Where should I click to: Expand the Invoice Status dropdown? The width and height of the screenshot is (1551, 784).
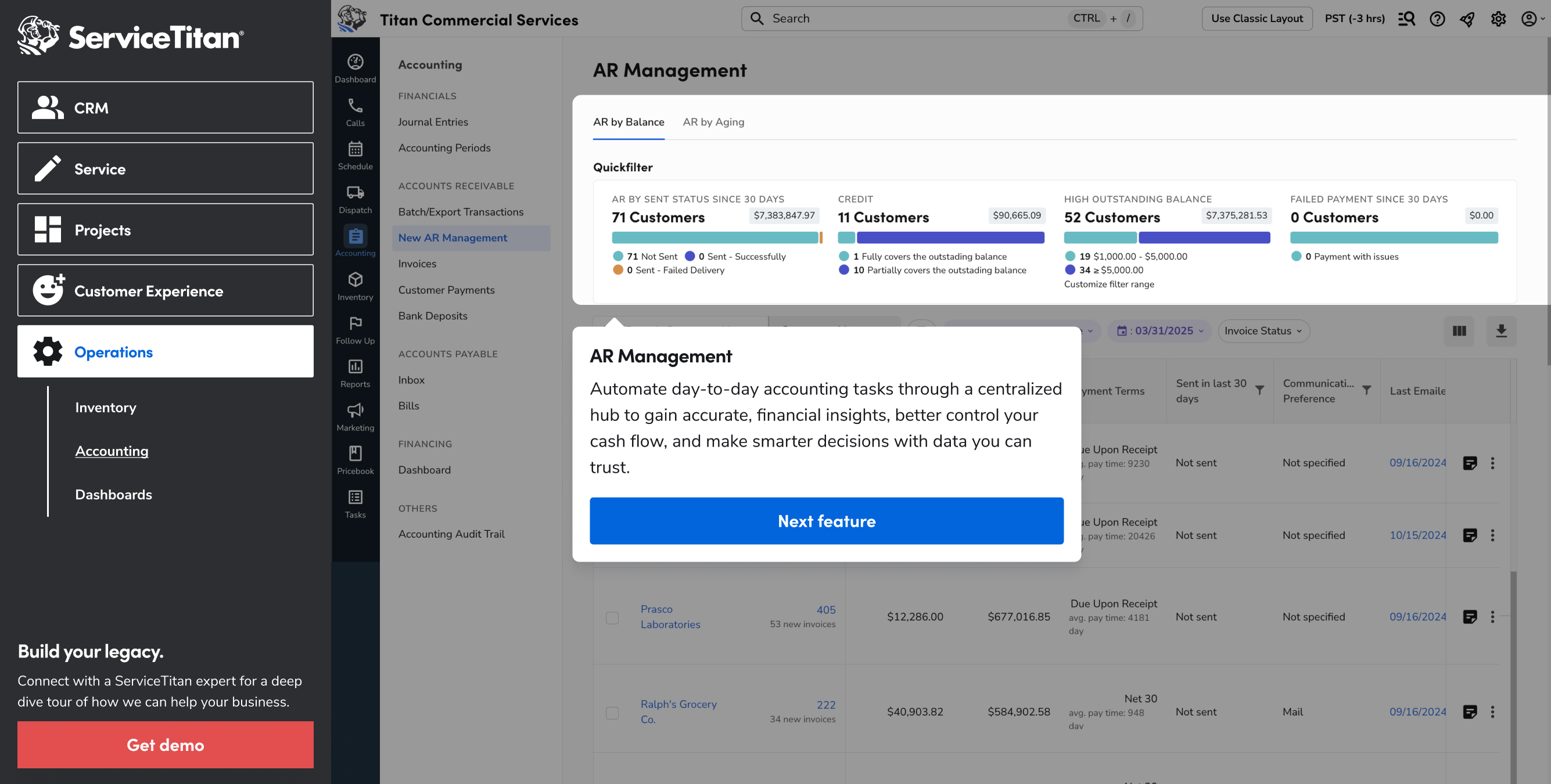click(x=1263, y=330)
